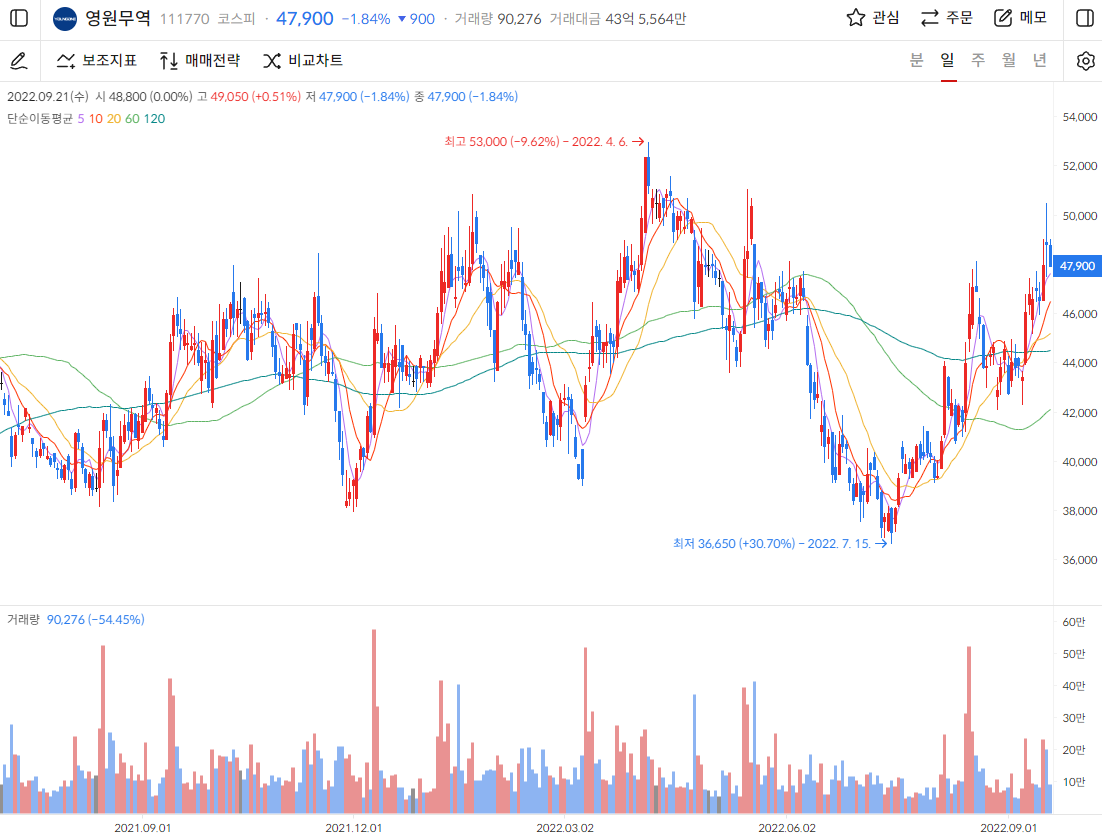Screen dimensions: 1102x839
Task: Open the 주문 order button
Action: tap(947, 18)
